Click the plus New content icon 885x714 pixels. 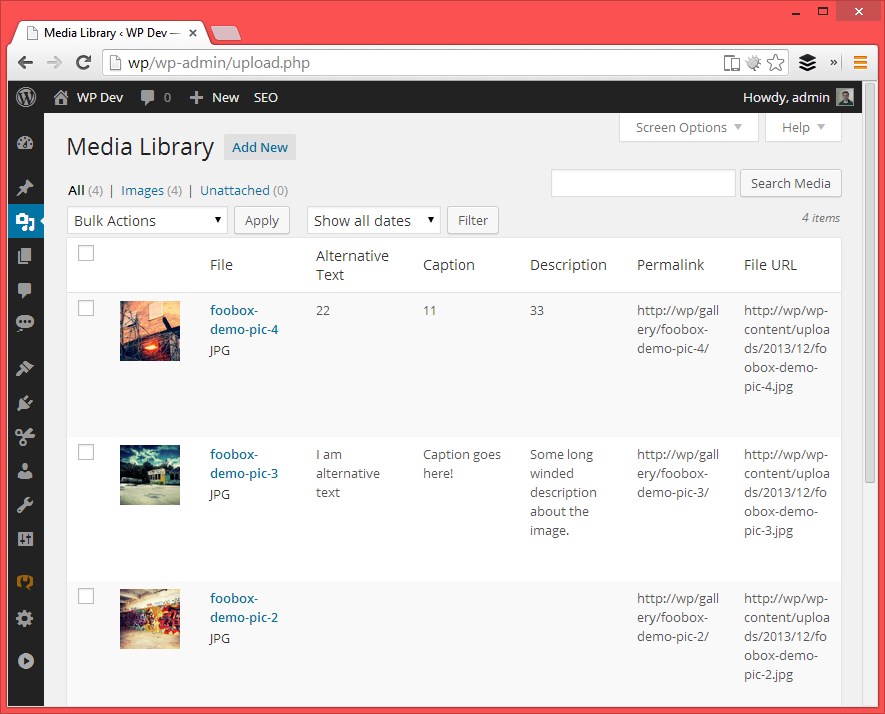click(196, 98)
